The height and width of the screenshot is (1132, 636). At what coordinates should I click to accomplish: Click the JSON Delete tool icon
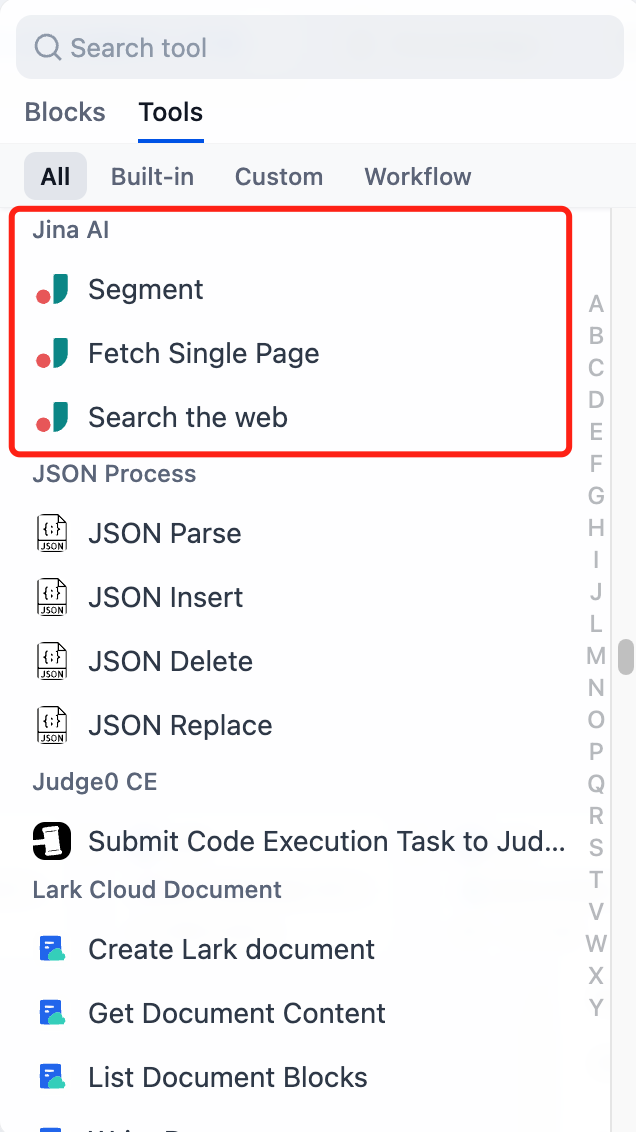click(52, 662)
